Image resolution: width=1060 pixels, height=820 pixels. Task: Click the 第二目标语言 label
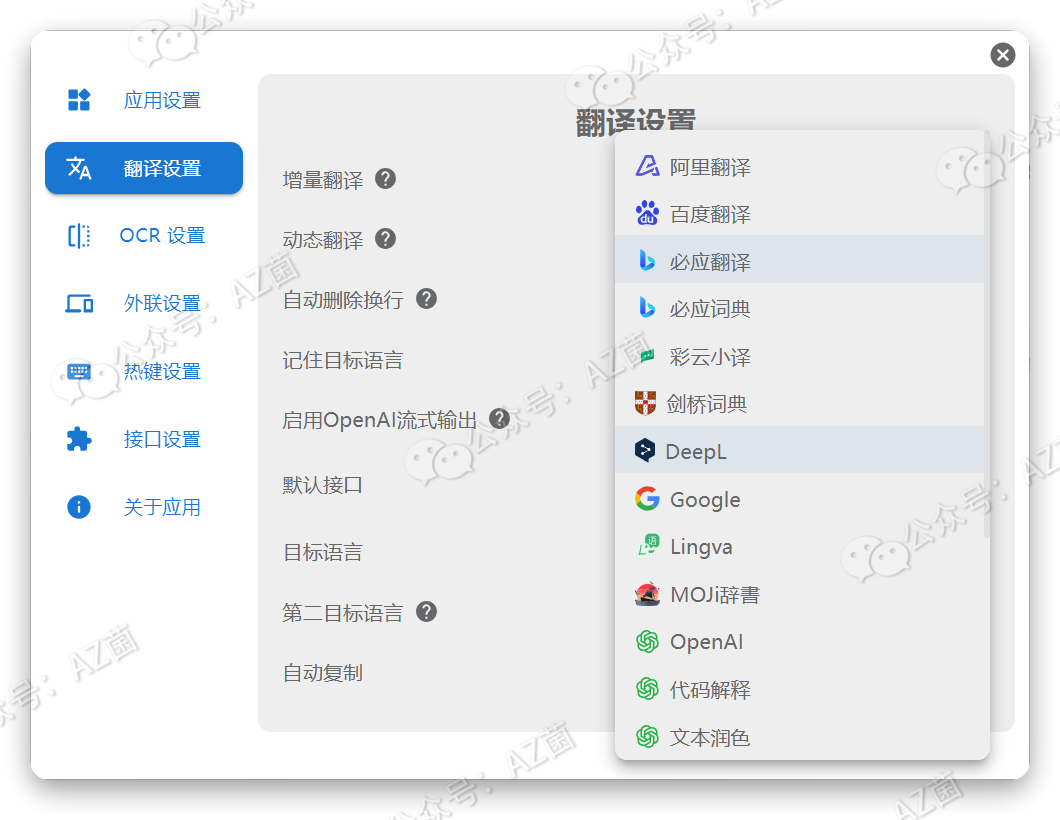343,612
